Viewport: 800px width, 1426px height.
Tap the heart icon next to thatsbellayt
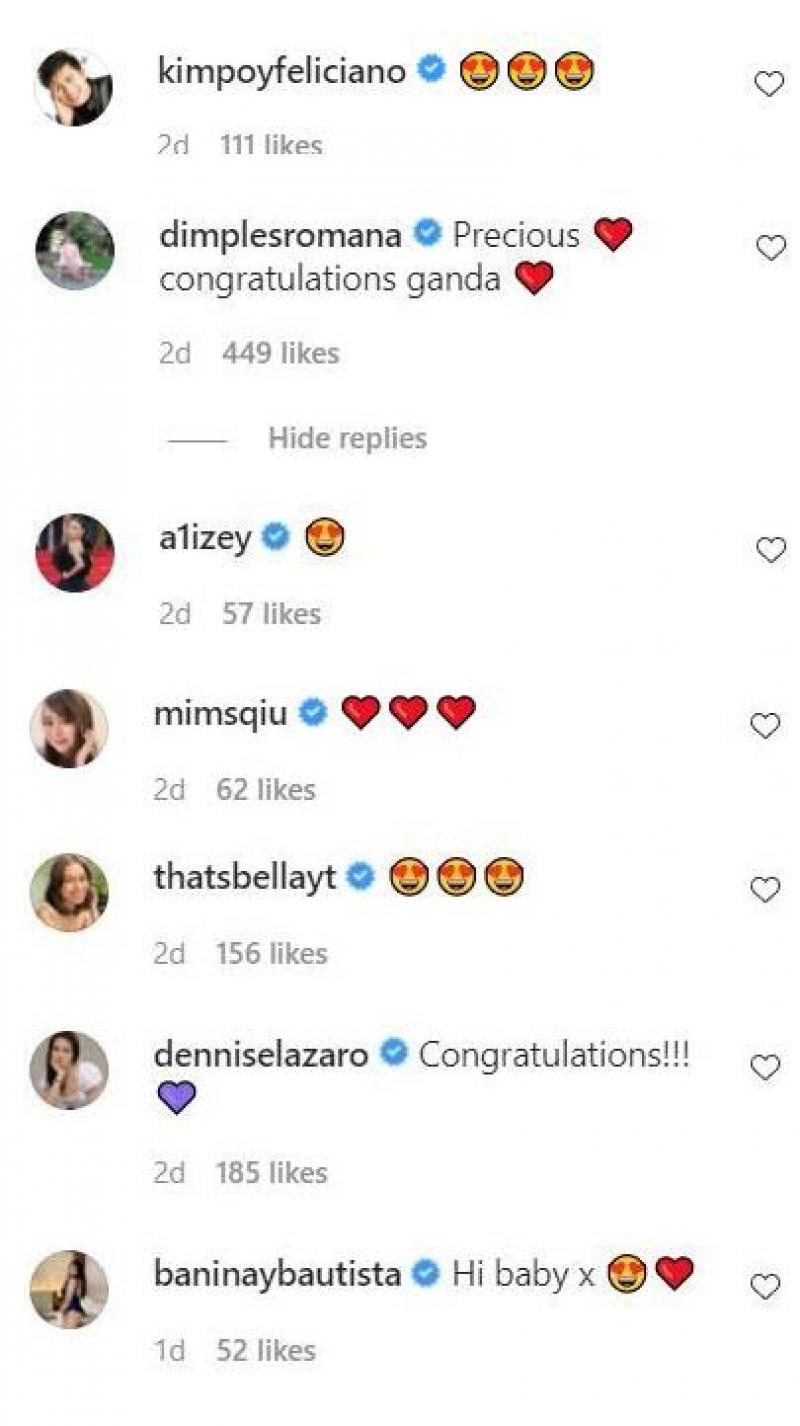click(765, 889)
